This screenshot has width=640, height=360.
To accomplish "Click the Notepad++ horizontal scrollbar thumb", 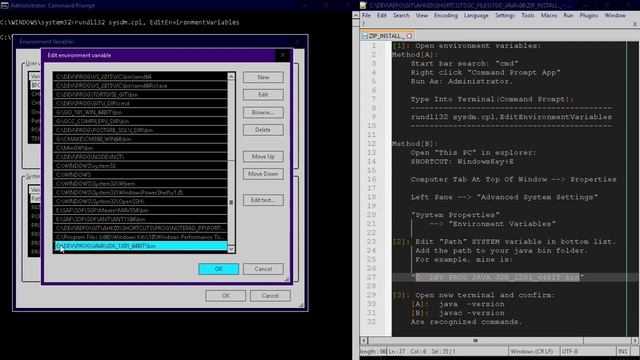I will point(476,340).
